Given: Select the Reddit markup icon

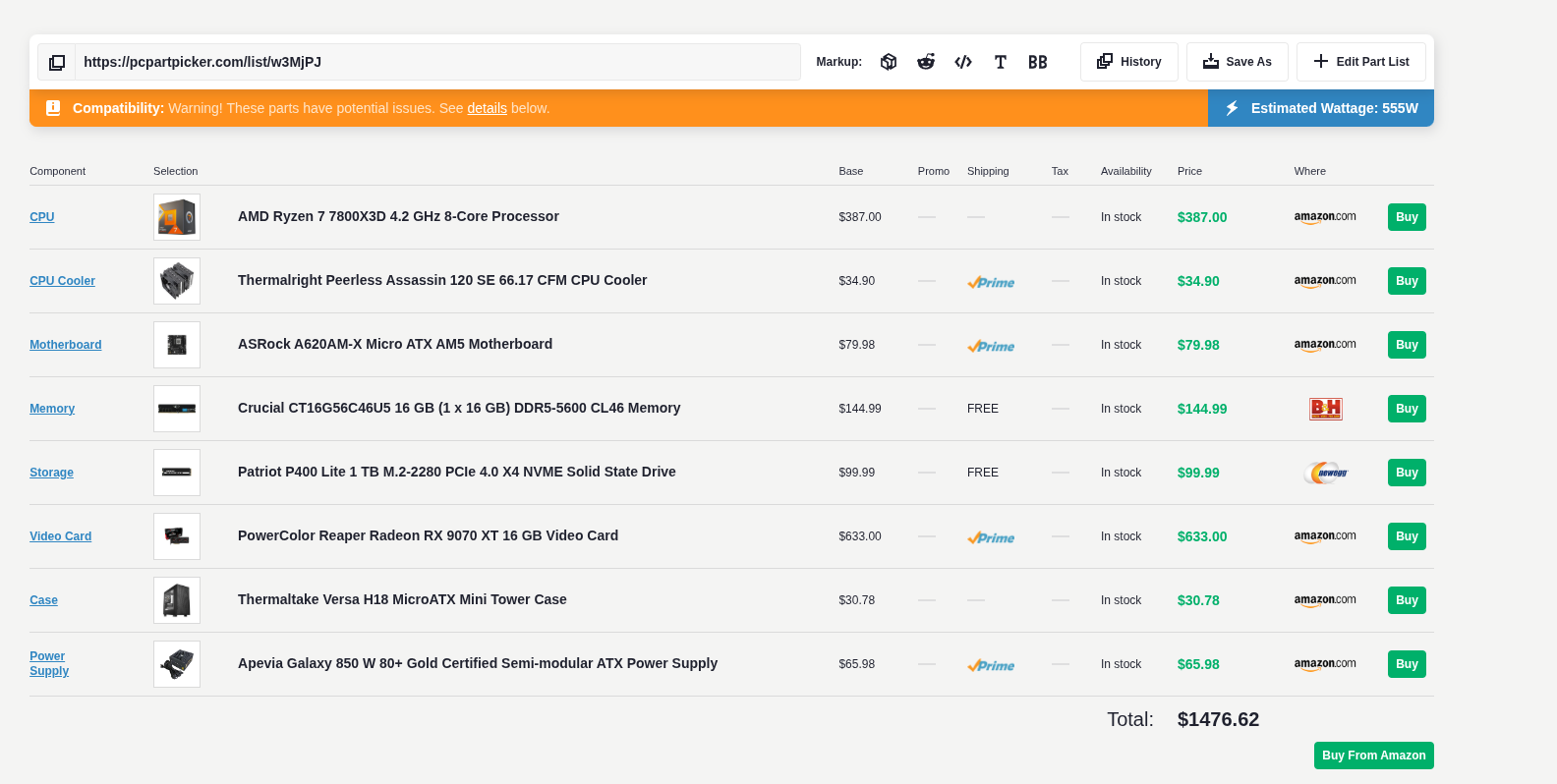Looking at the screenshot, I should pos(926,62).
